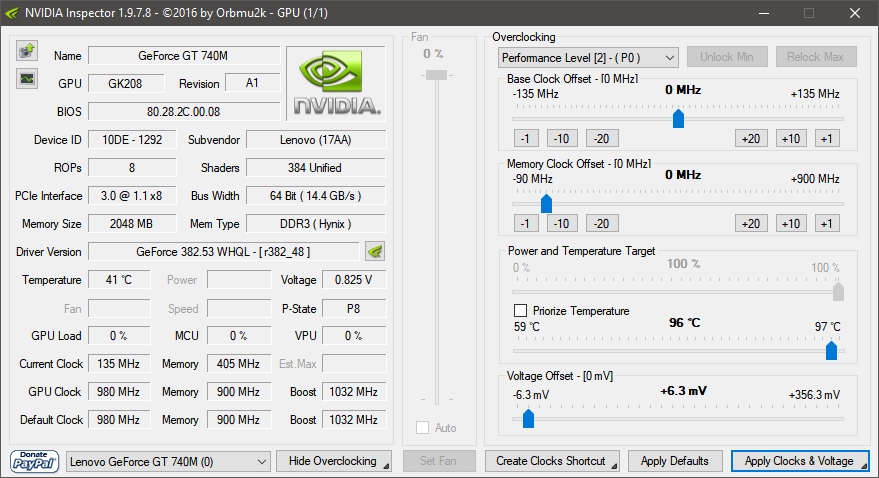Click the Revision value A1

(252, 83)
